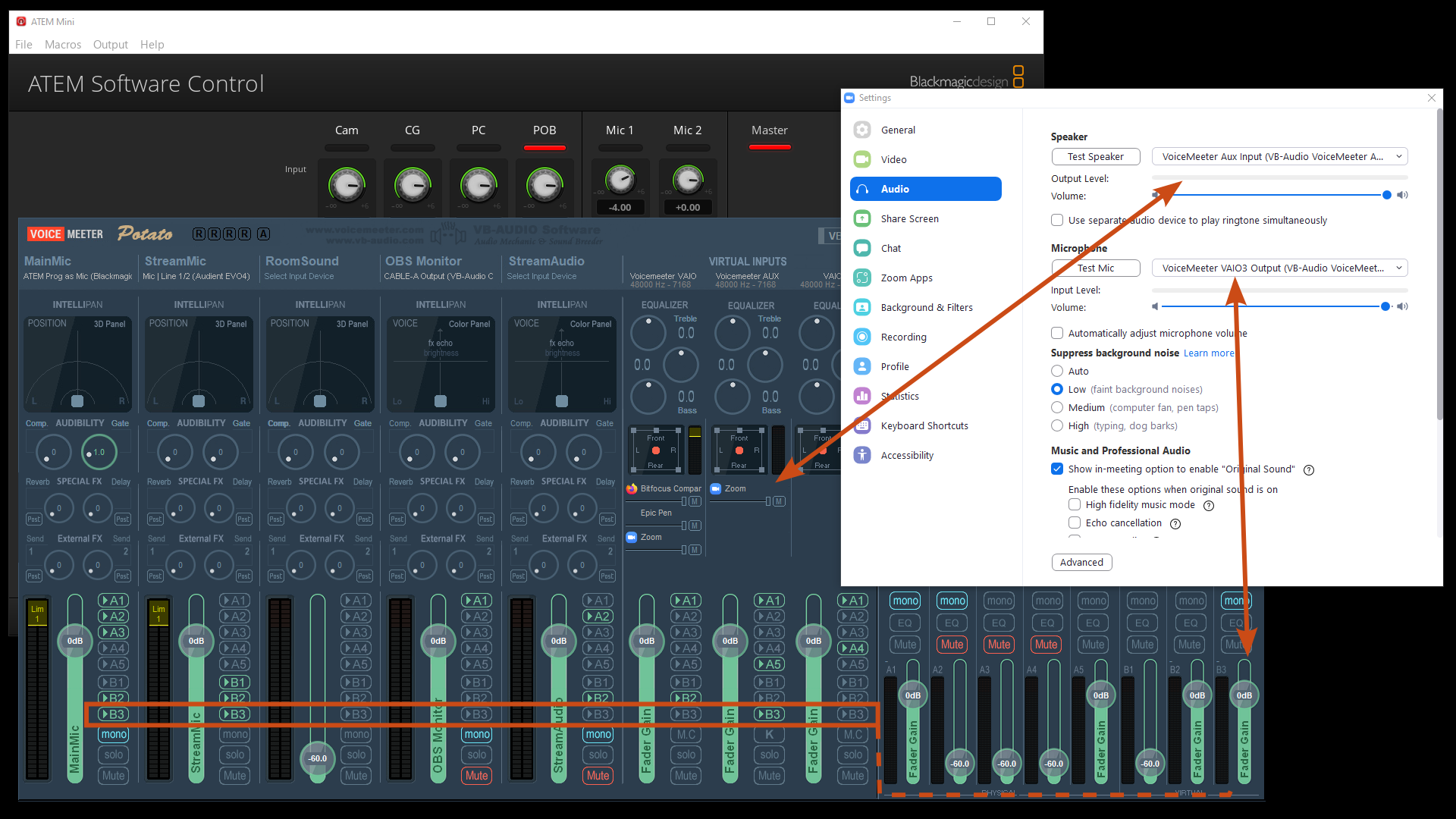1456x819 pixels.
Task: Toggle solo on StreamMic strip
Action: [235, 755]
